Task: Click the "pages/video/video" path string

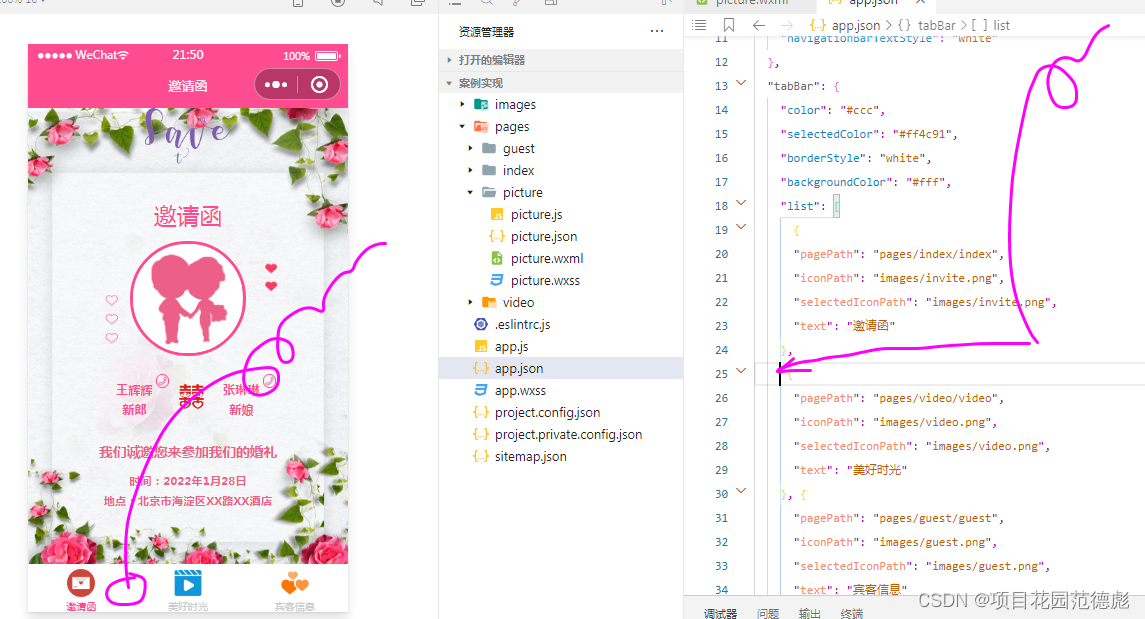Action: coord(935,399)
